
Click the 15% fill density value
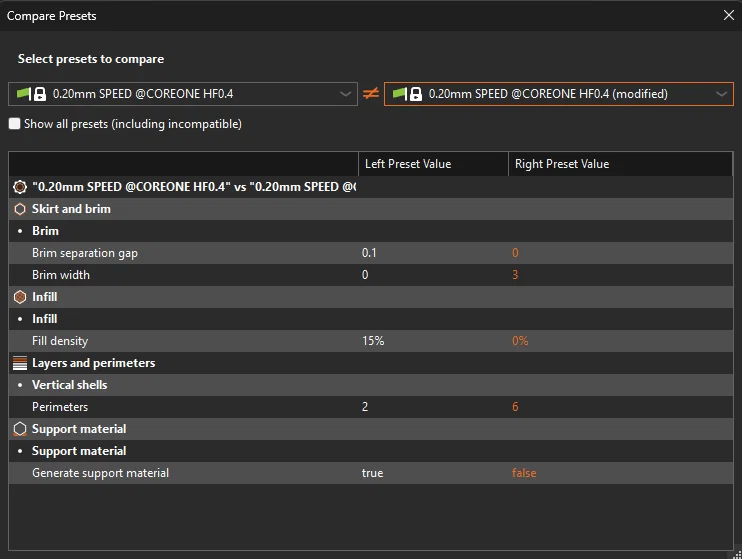pyautogui.click(x=373, y=341)
